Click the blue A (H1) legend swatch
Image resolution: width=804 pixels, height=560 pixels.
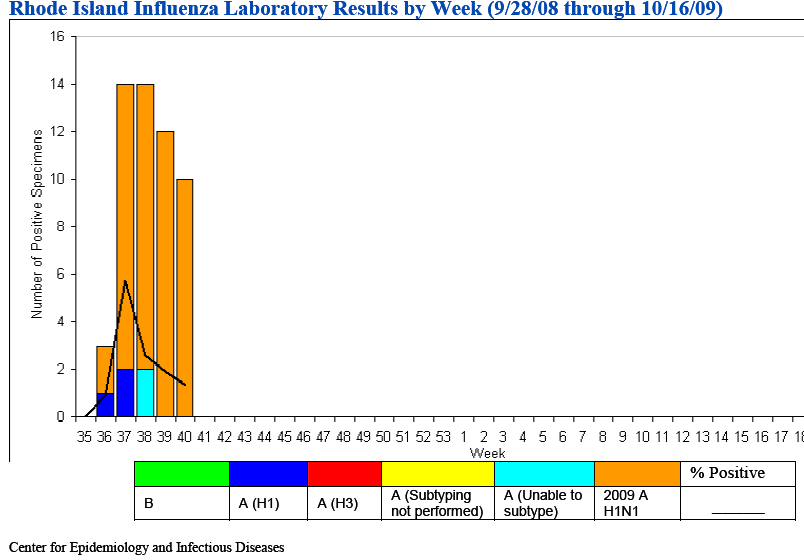click(x=268, y=473)
